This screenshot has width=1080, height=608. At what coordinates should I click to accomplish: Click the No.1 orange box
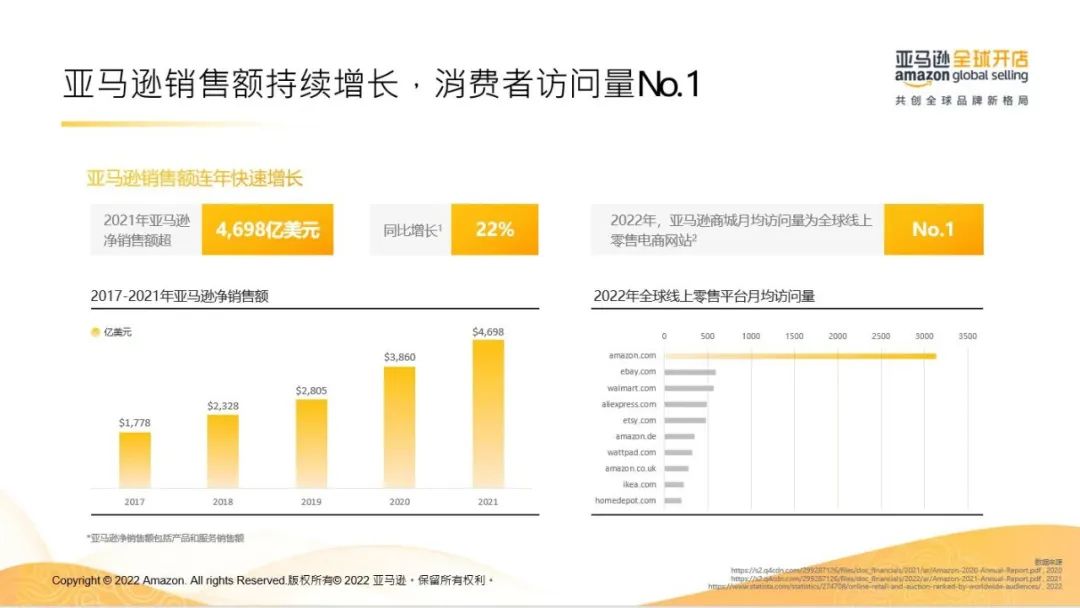point(933,229)
